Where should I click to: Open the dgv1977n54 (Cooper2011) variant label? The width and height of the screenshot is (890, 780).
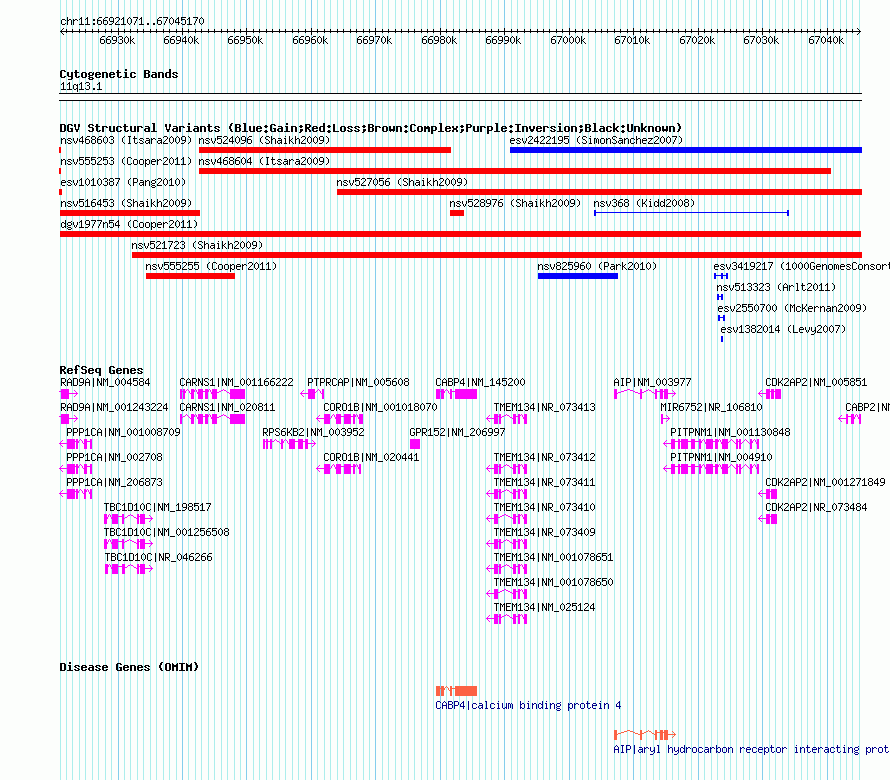tap(129, 224)
